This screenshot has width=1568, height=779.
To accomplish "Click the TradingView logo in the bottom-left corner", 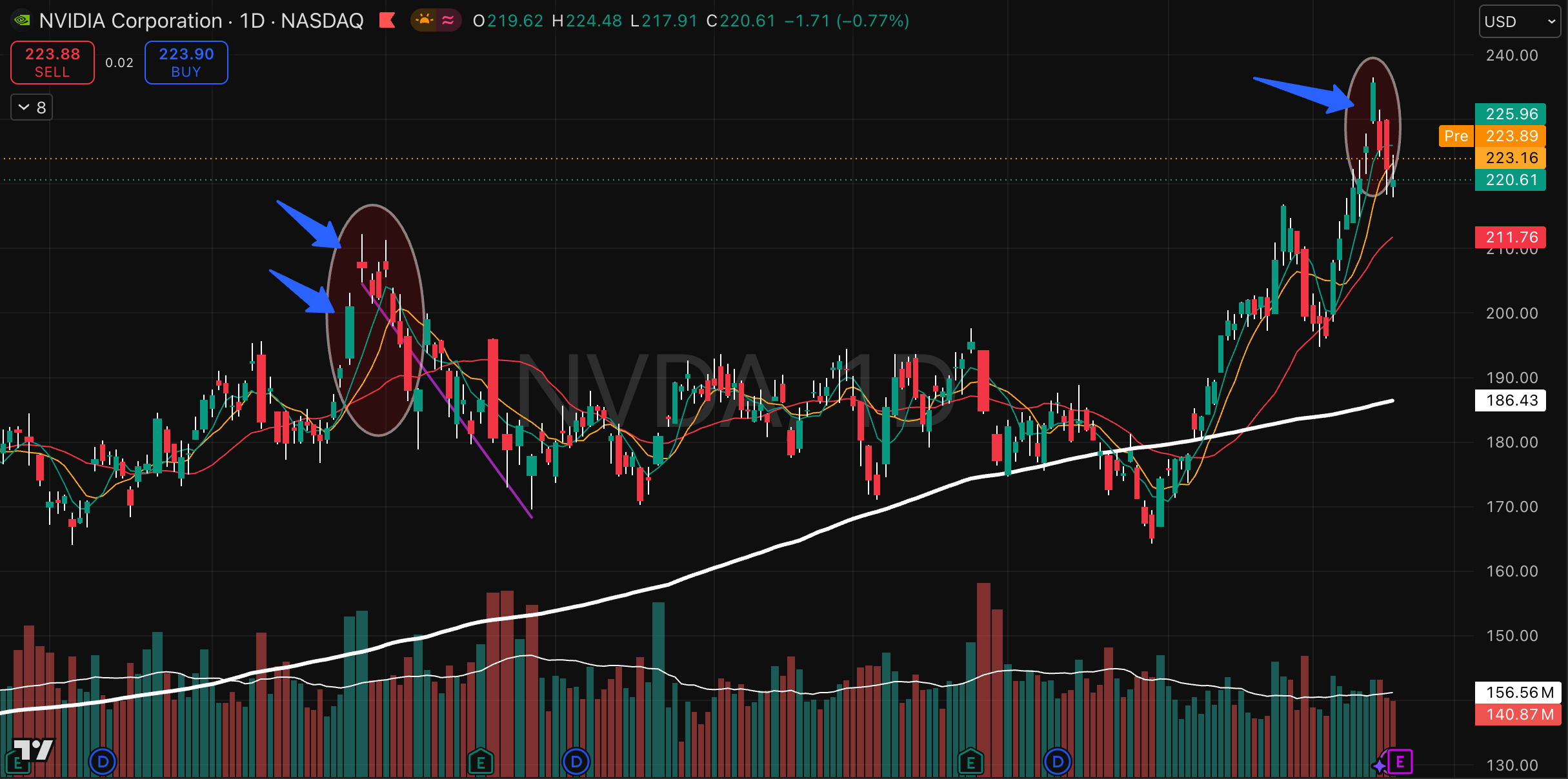I will (x=34, y=749).
